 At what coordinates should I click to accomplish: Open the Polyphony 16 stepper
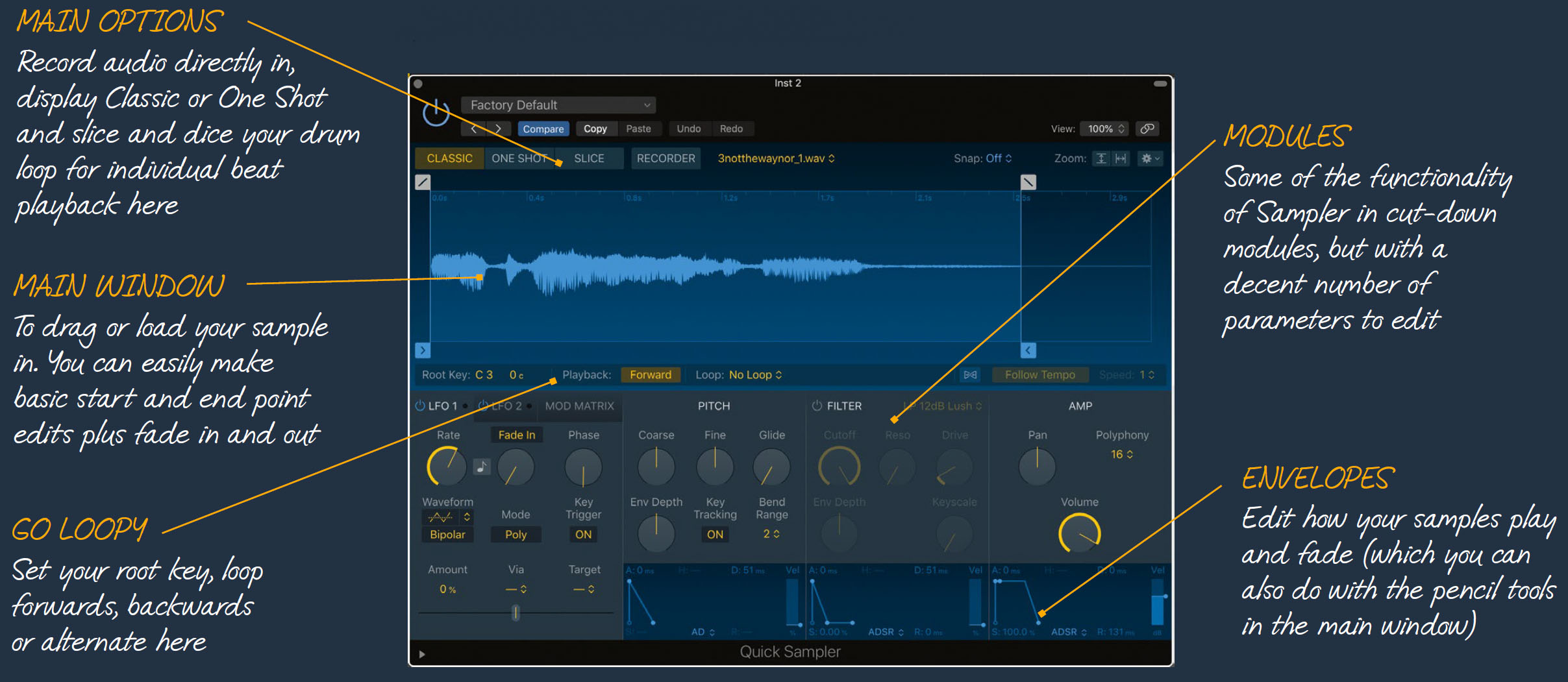[x=1122, y=454]
